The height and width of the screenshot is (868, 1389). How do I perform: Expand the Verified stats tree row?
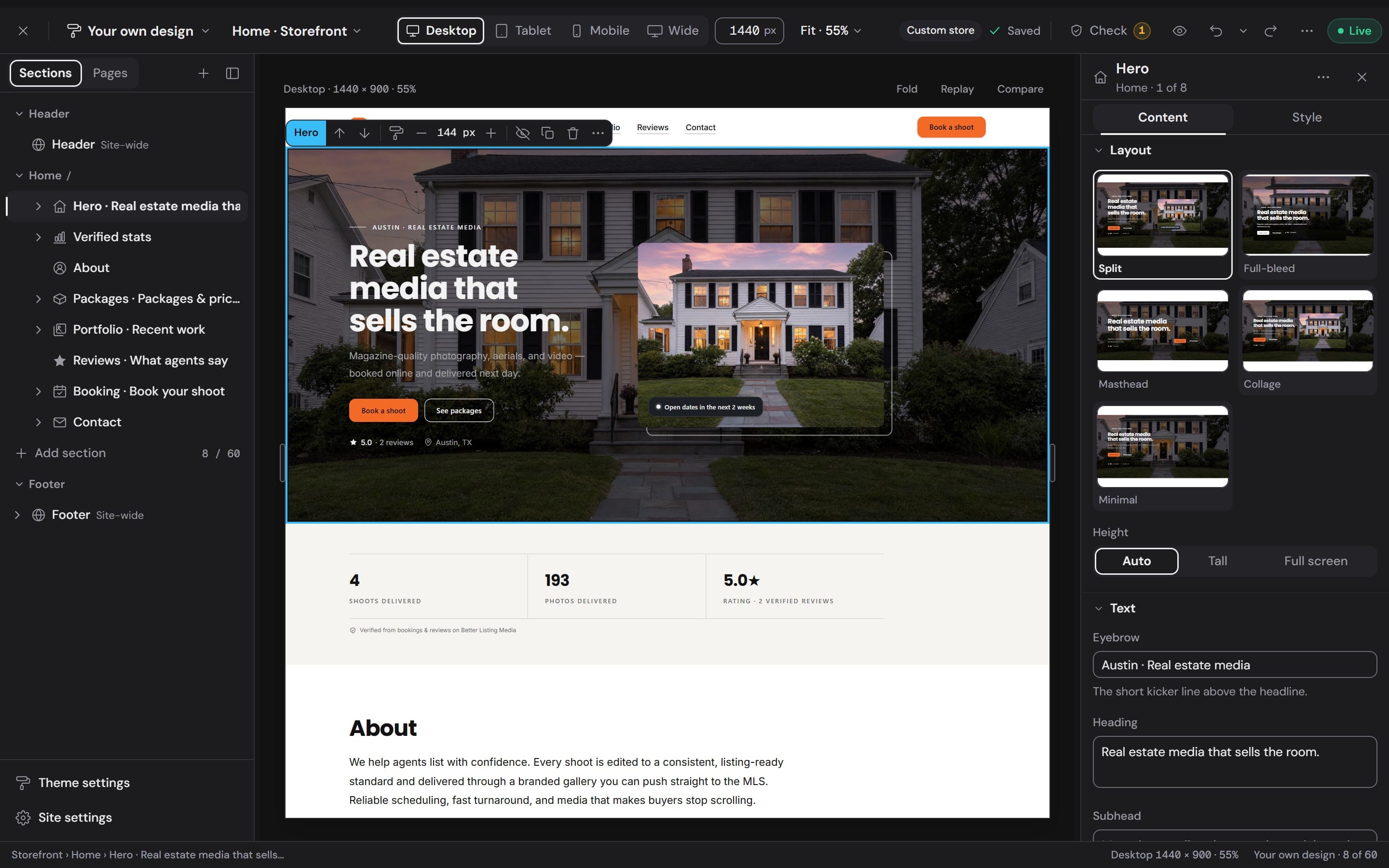click(39, 237)
